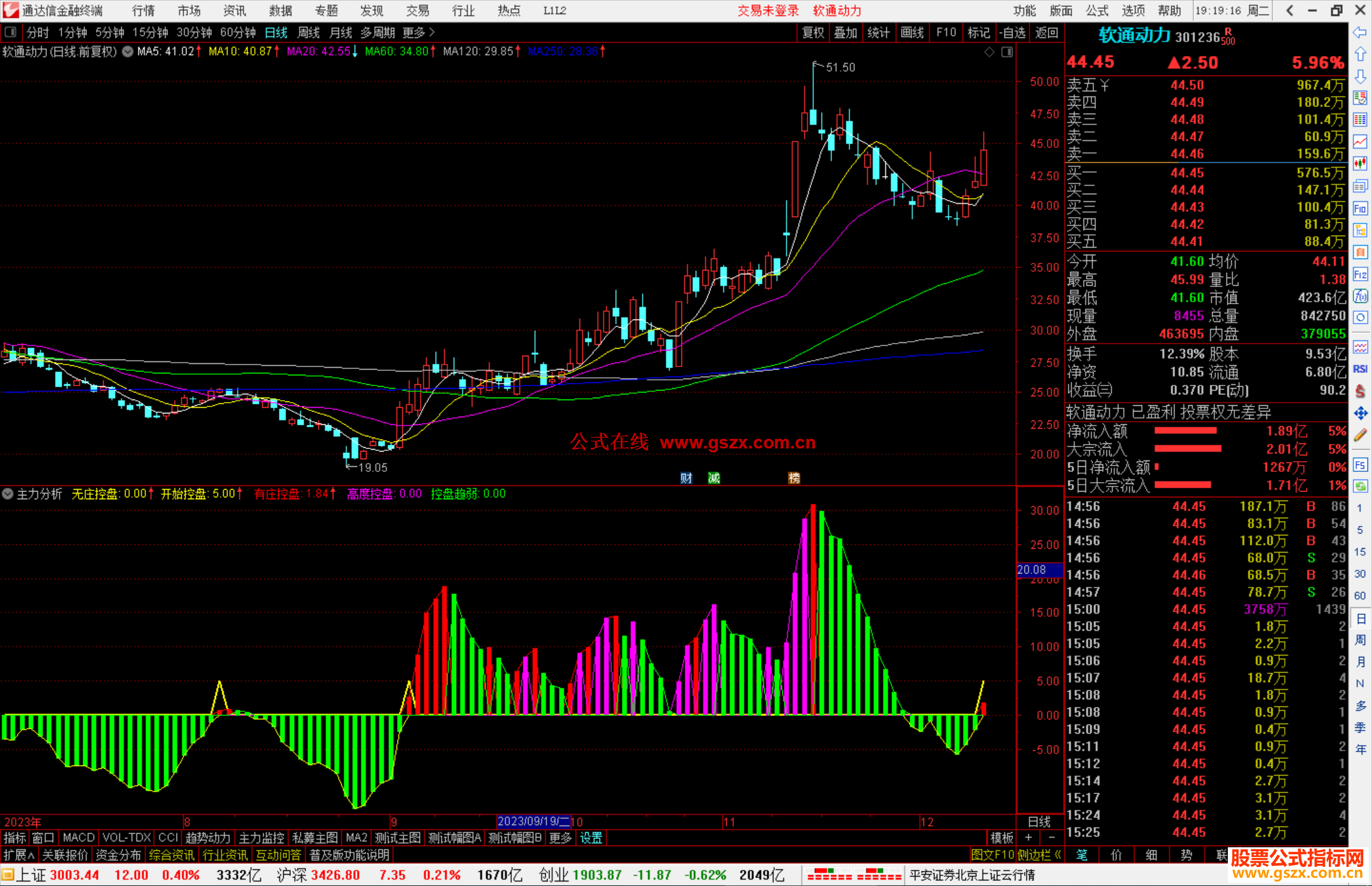
Task: Expand the main chart indicator dropdown arrow
Action: tap(128, 51)
